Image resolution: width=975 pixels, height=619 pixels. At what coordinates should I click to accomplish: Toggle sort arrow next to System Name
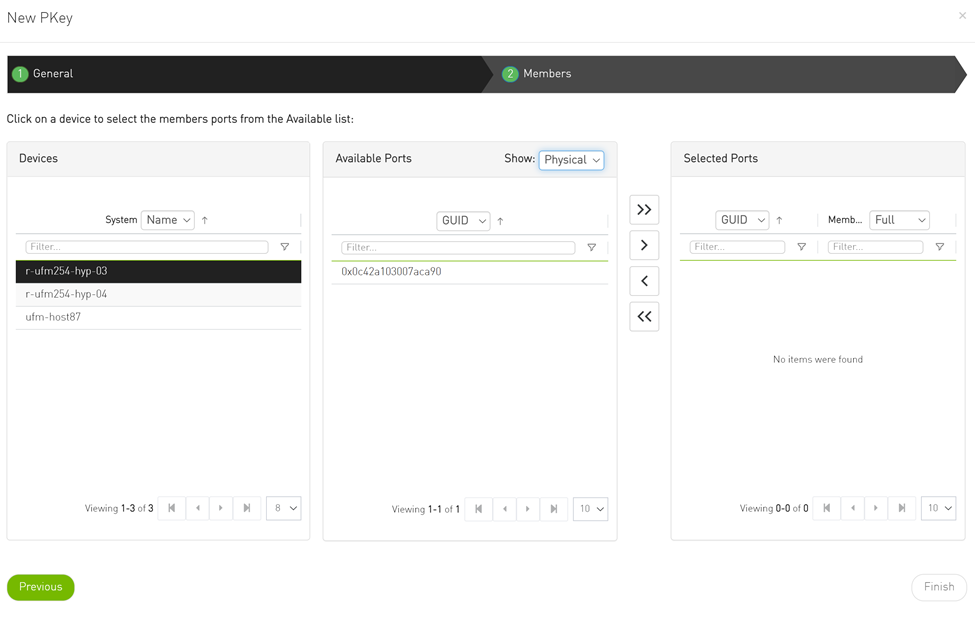pyautogui.click(x=205, y=220)
